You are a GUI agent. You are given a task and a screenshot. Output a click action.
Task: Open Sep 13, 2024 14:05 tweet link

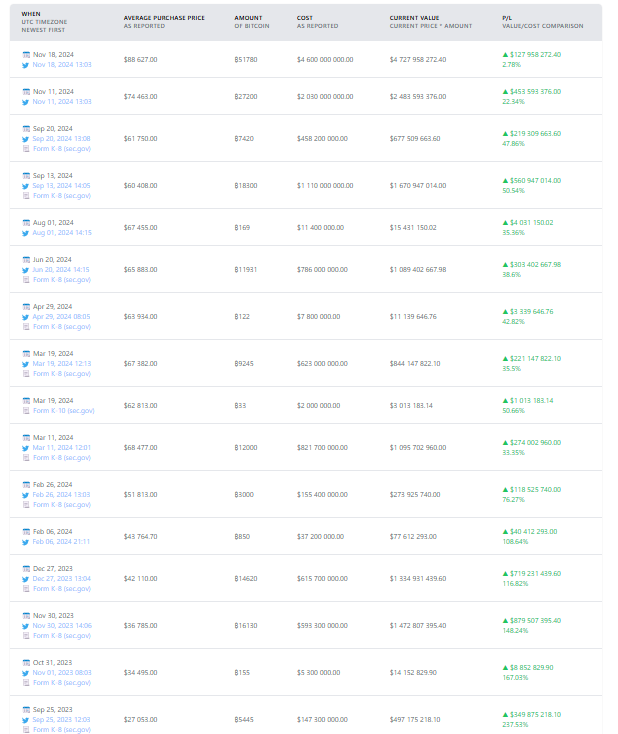click(61, 186)
